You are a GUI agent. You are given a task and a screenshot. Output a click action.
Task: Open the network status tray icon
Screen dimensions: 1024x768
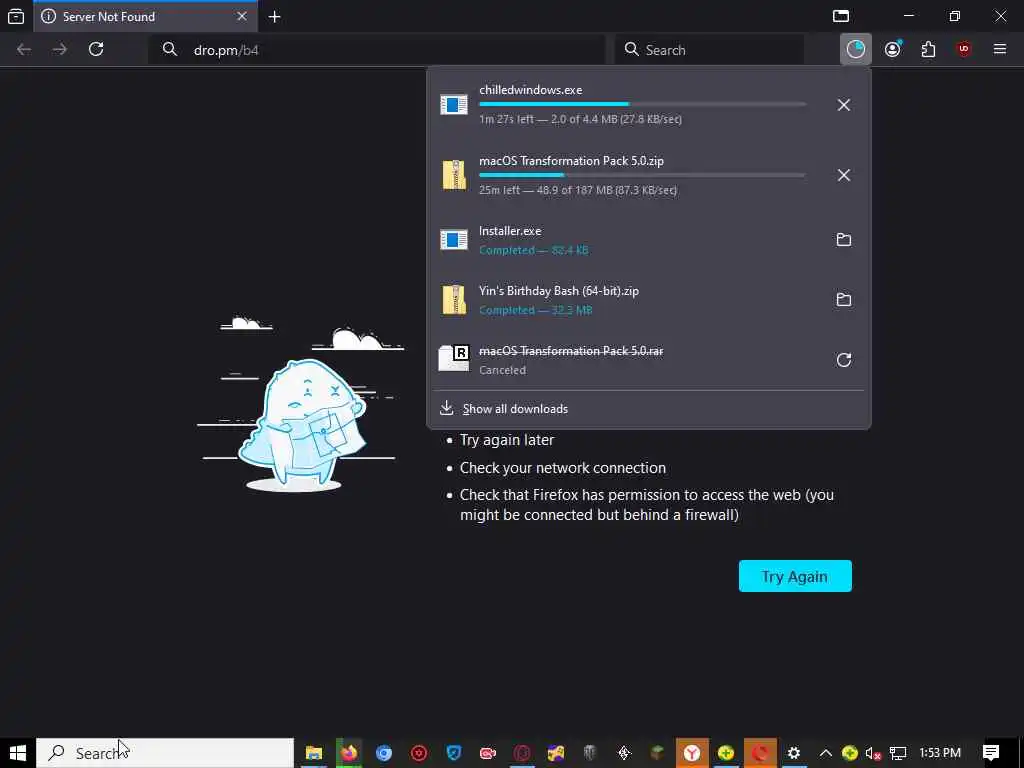pyautogui.click(x=898, y=754)
